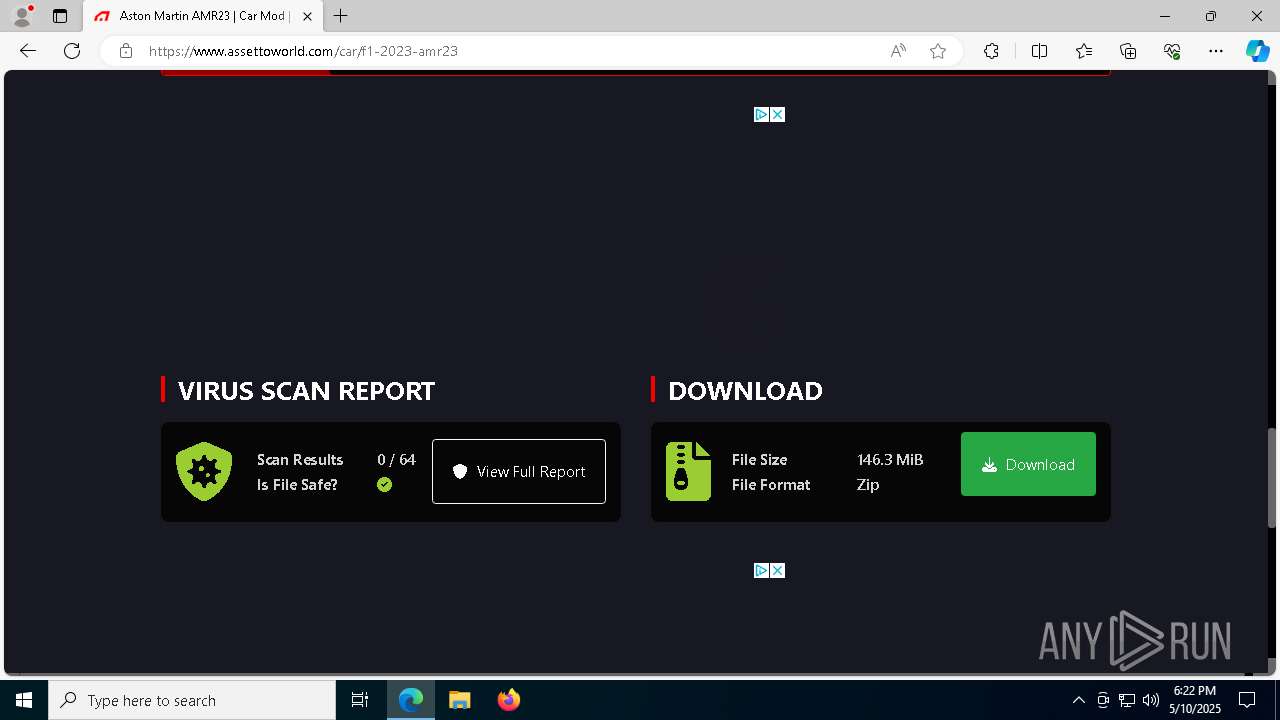Add this page to favorites

[x=938, y=51]
